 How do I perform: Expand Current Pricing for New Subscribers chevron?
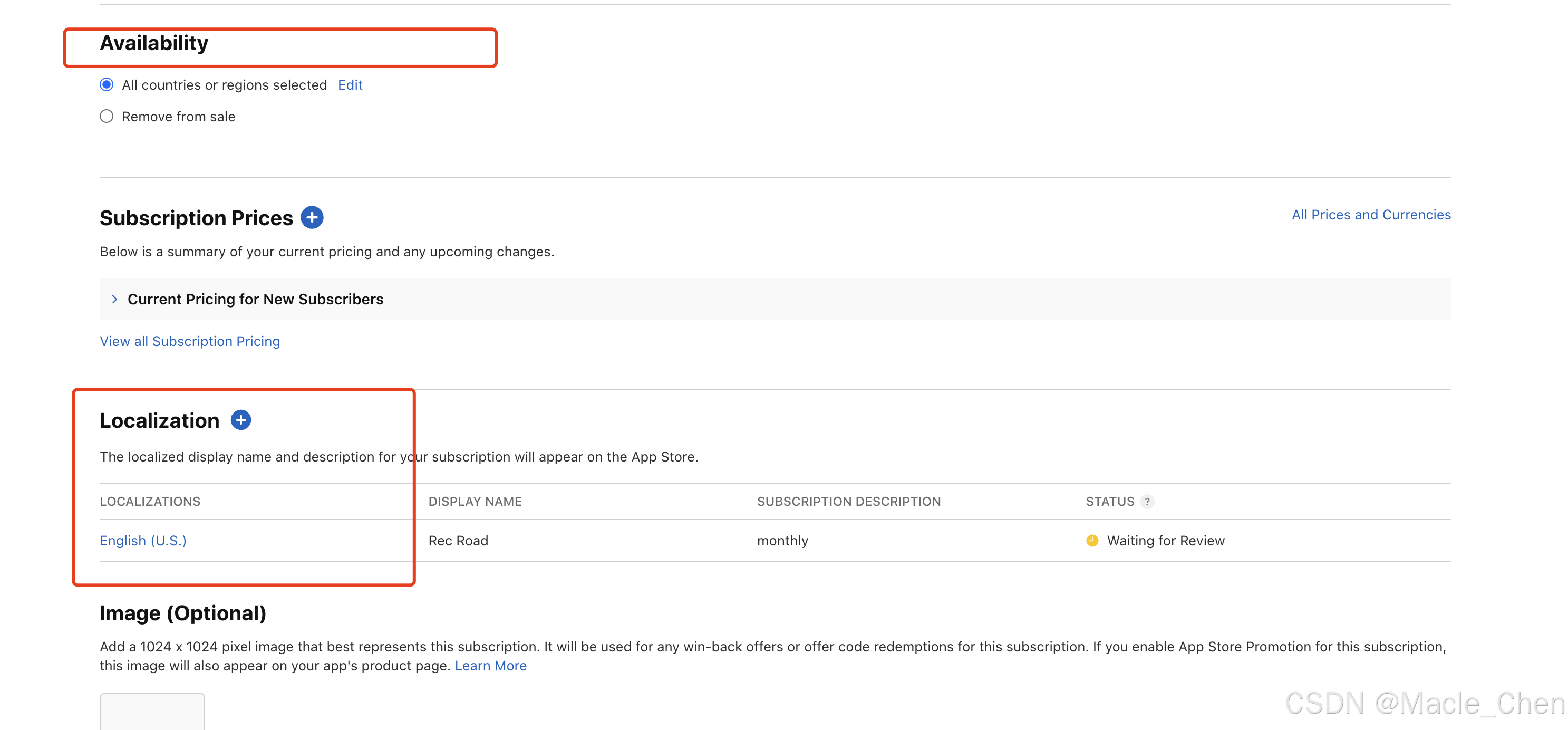(x=114, y=299)
